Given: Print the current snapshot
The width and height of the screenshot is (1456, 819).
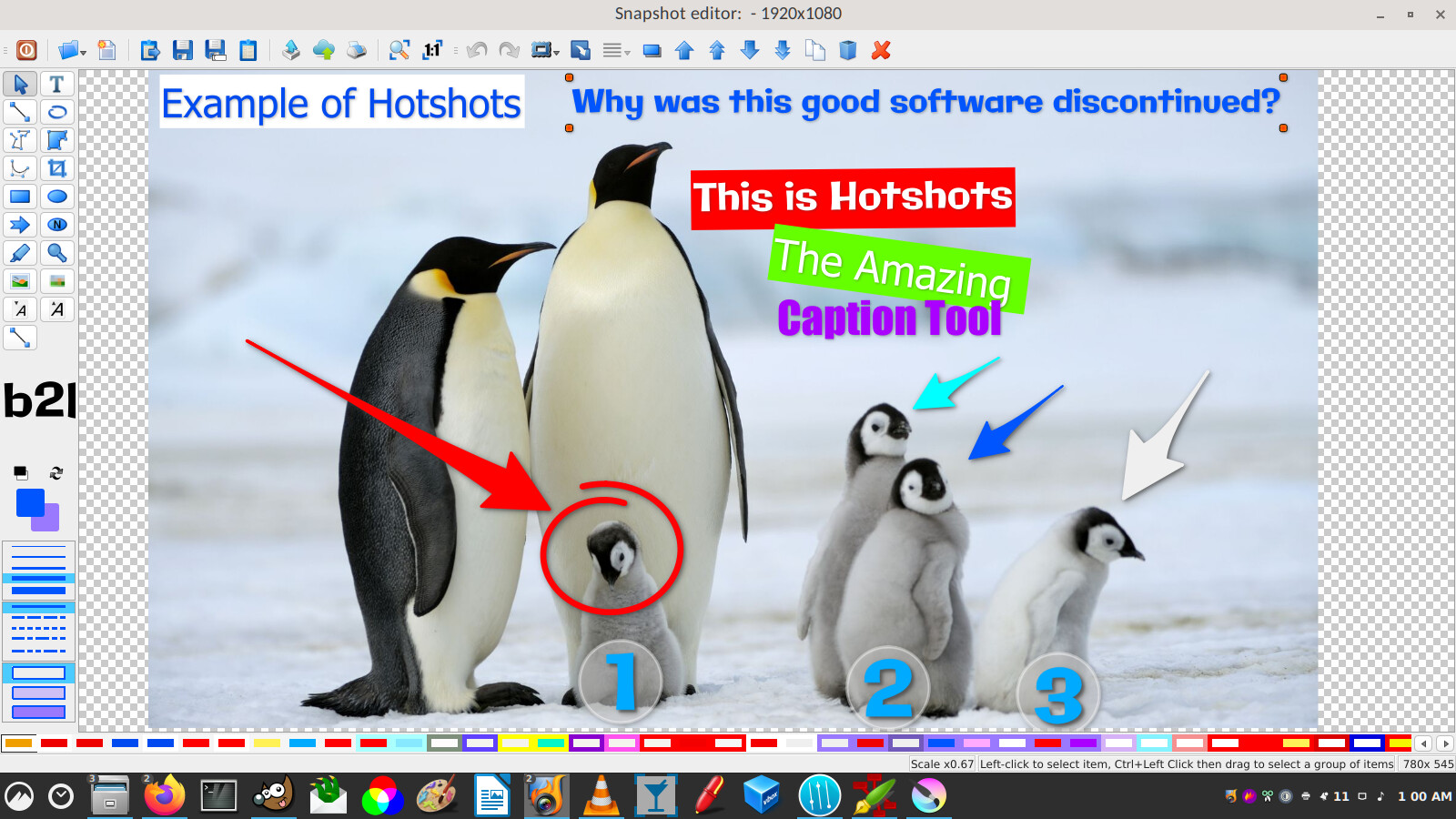Looking at the screenshot, I should (355, 50).
